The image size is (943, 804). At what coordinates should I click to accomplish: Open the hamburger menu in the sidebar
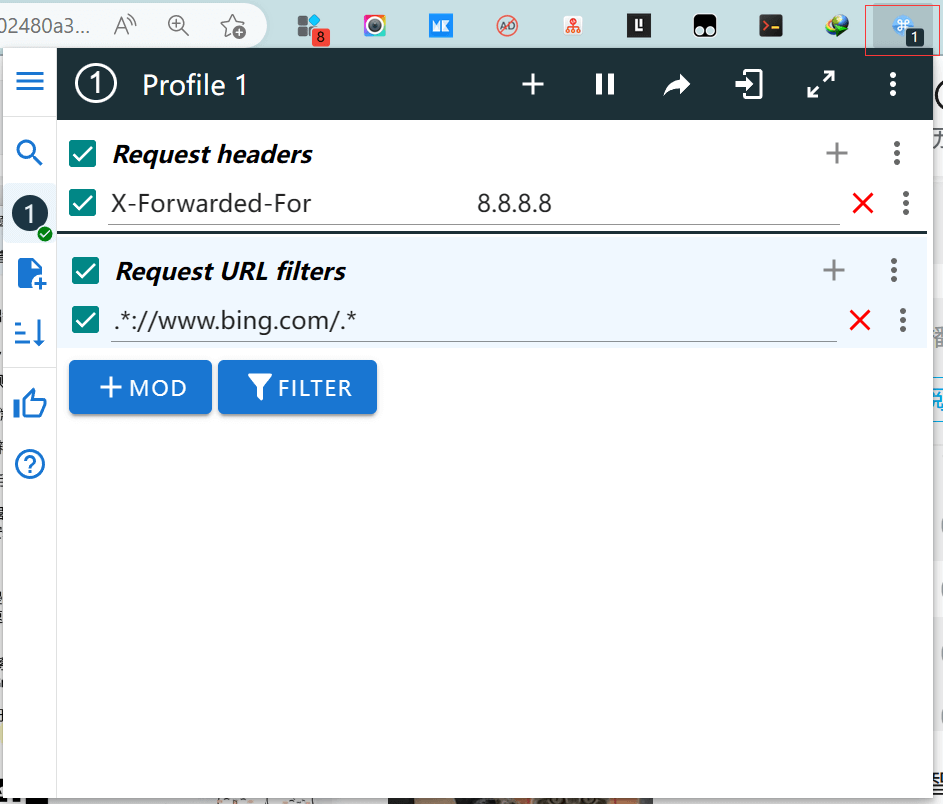coord(30,81)
